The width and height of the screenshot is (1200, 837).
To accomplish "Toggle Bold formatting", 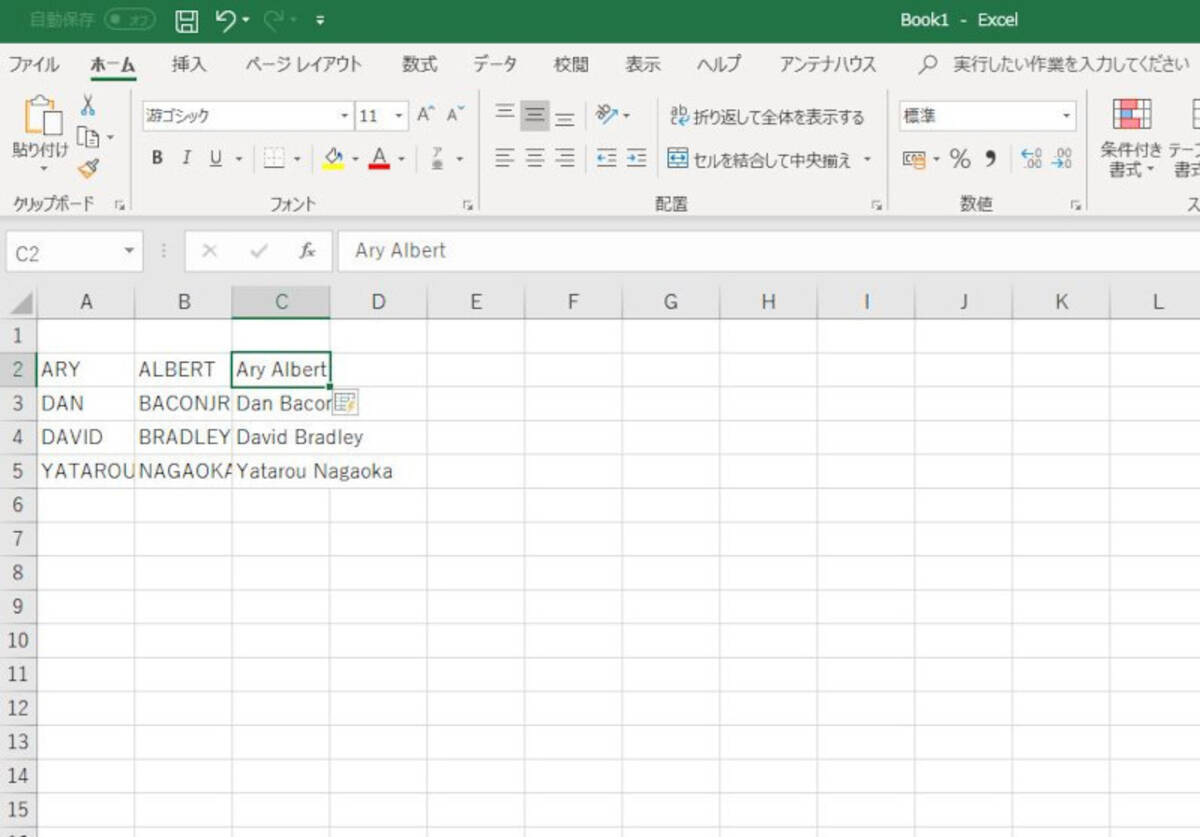I will coord(157,158).
